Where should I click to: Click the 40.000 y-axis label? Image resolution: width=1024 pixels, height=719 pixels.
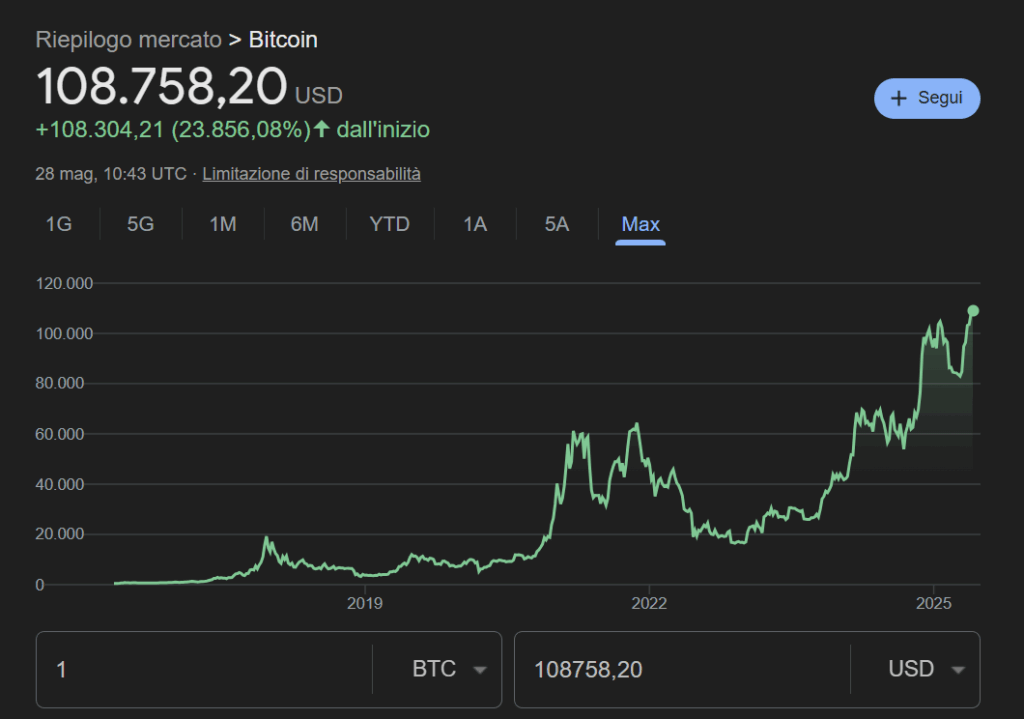click(59, 485)
